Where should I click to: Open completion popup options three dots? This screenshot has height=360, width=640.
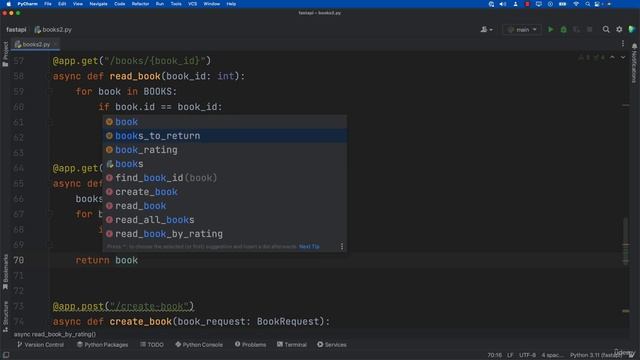pos(342,247)
